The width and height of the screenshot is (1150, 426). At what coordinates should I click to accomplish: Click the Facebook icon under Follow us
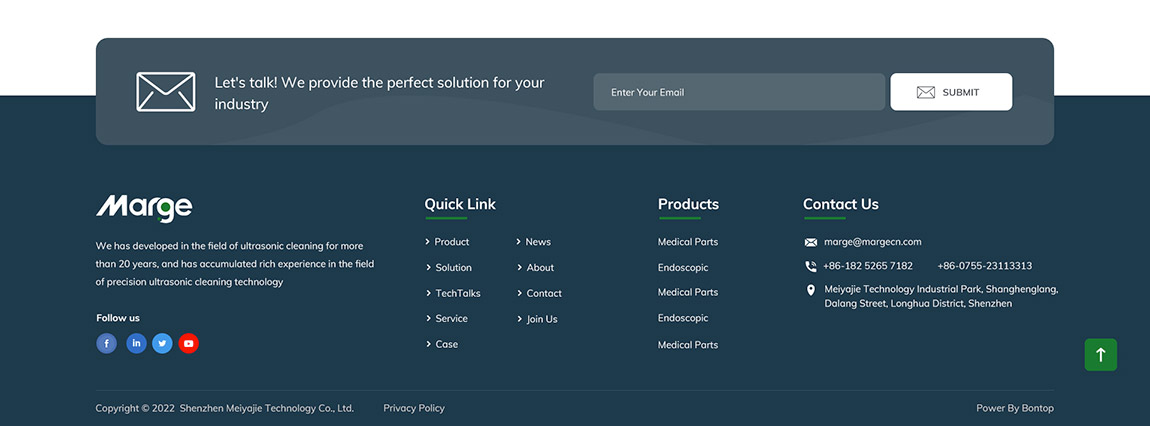[x=106, y=343]
